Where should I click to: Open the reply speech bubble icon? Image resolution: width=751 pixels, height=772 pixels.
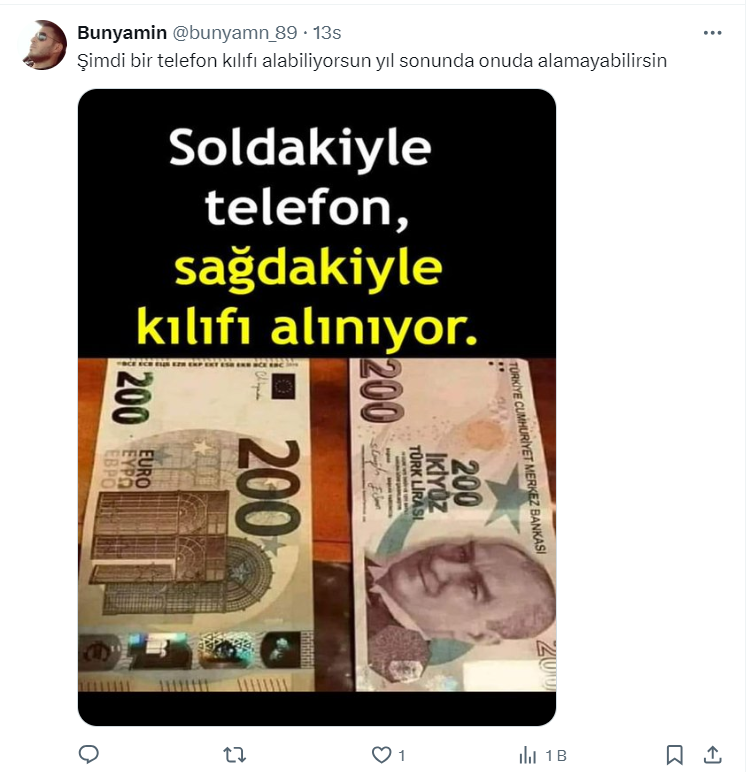pyautogui.click(x=89, y=754)
